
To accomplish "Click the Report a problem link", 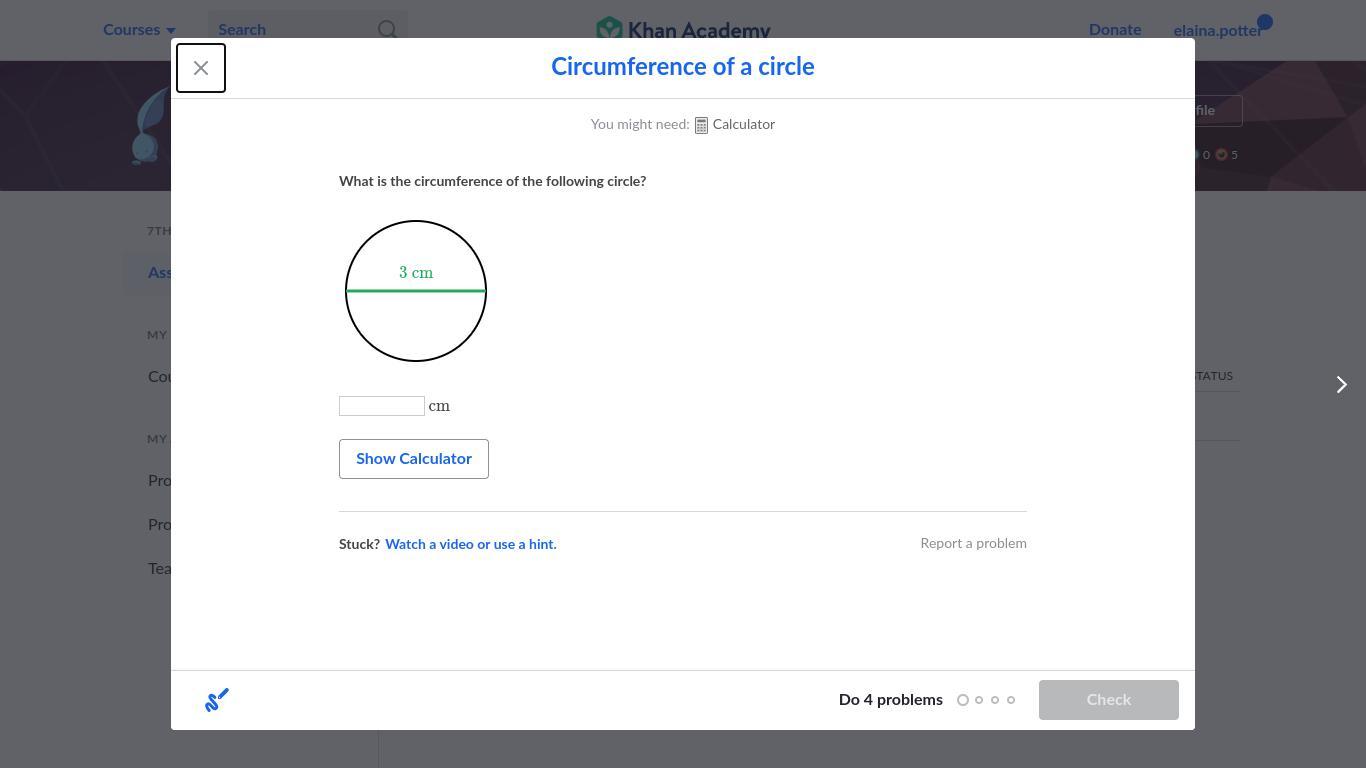I will pyautogui.click(x=973, y=544).
